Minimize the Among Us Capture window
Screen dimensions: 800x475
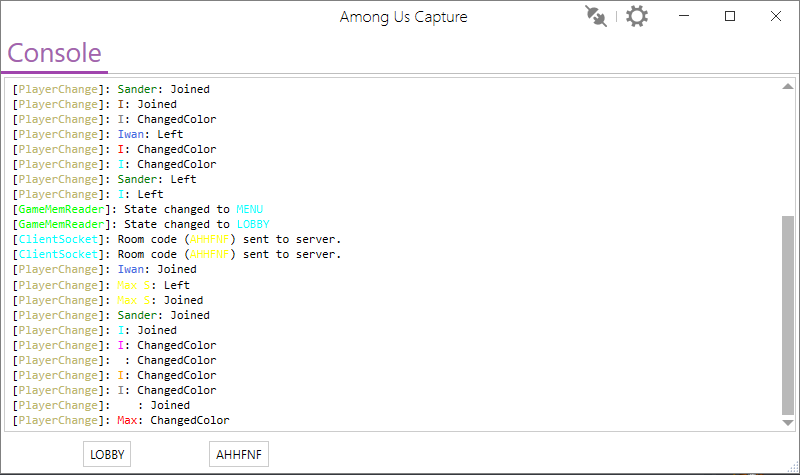click(685, 17)
